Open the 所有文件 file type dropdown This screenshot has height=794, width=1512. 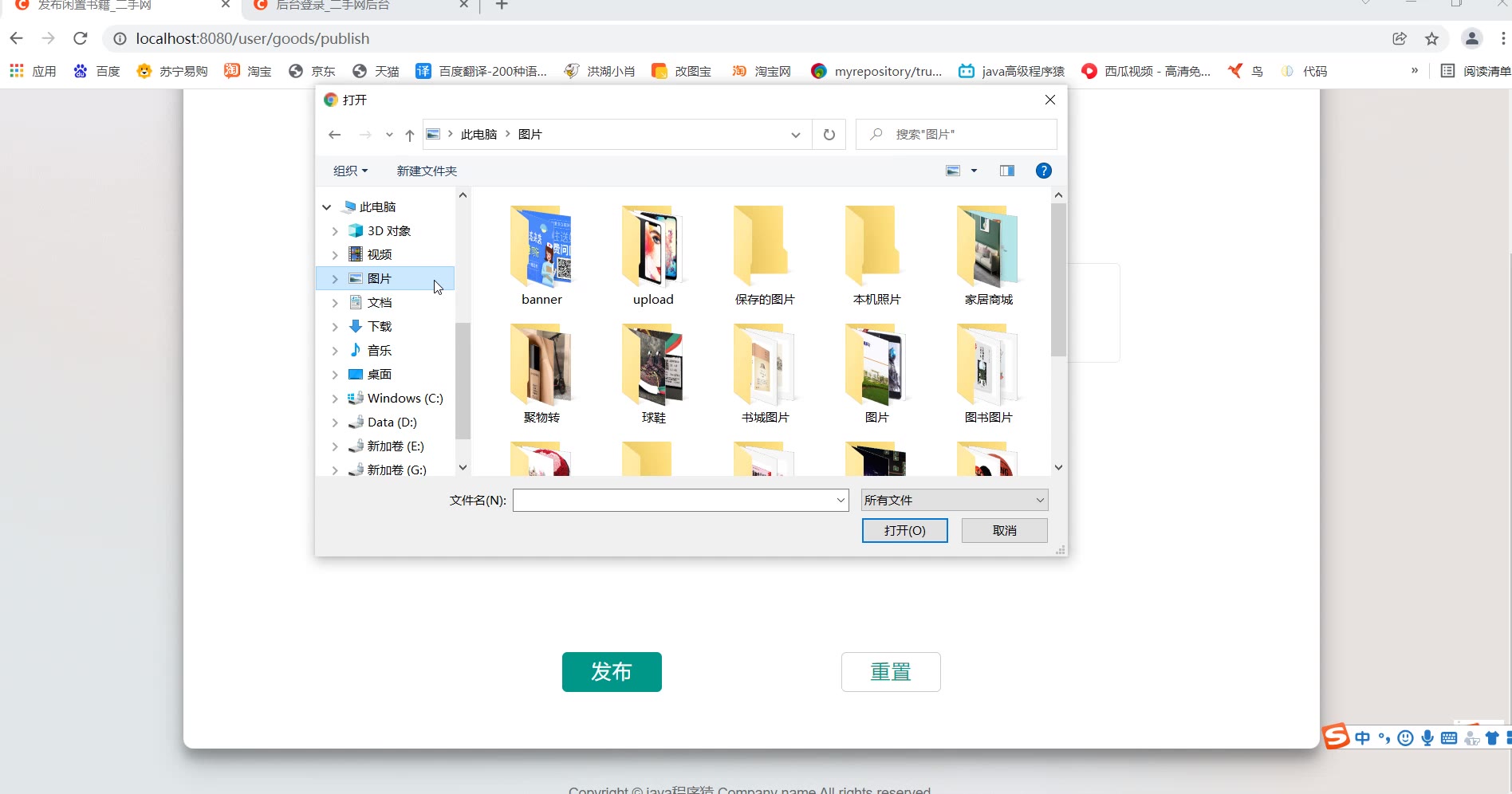pos(955,500)
